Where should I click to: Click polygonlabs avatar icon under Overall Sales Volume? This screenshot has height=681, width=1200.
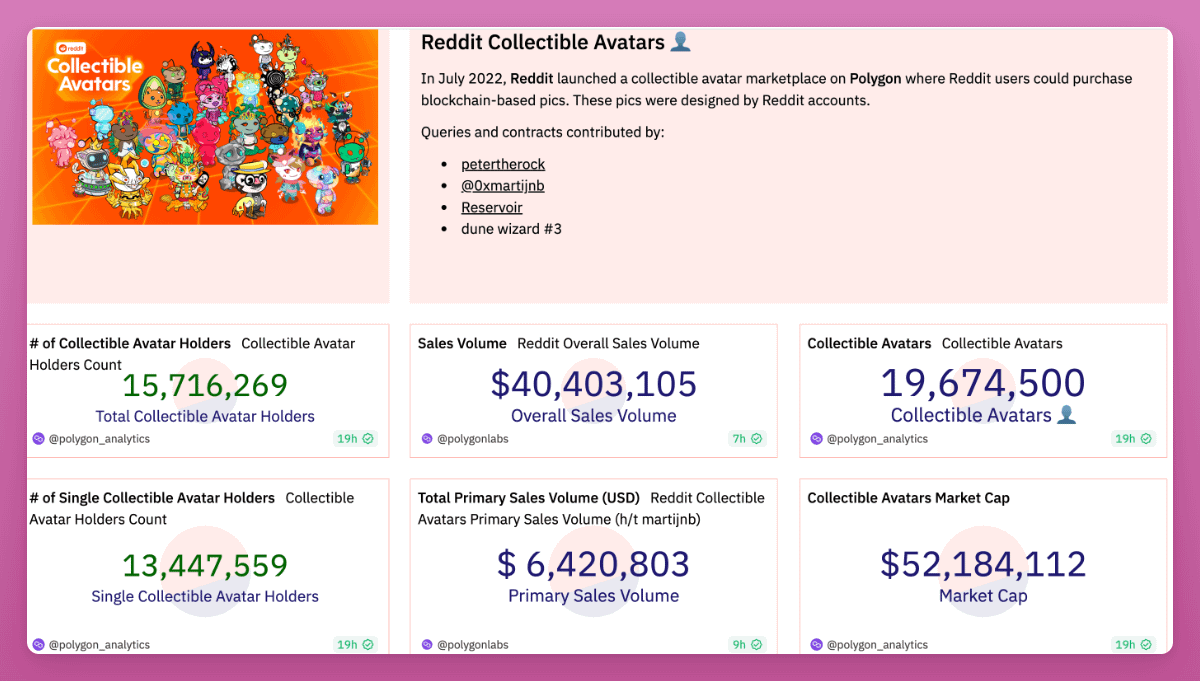tap(427, 439)
